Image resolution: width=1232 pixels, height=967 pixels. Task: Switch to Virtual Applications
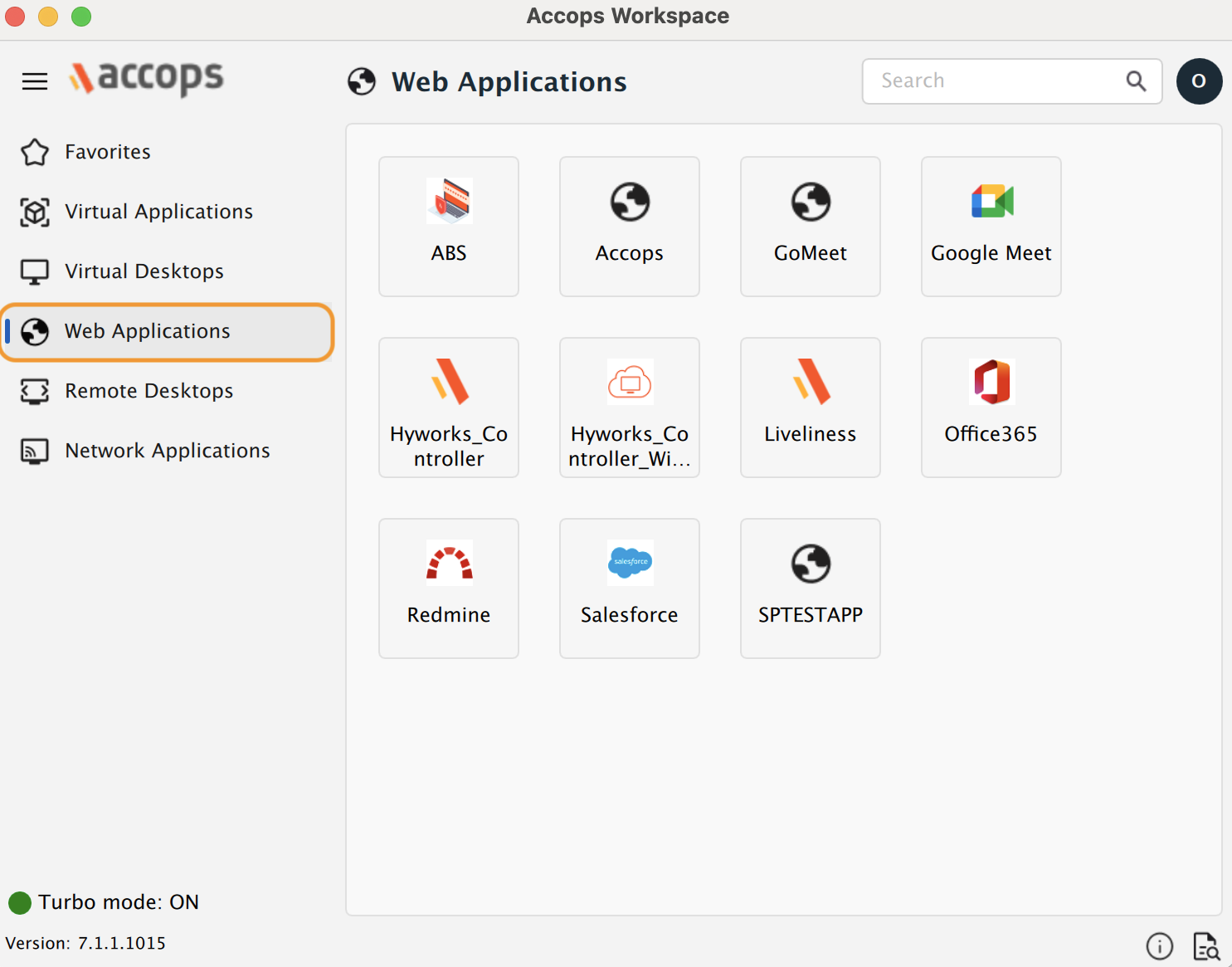pyautogui.click(x=158, y=212)
